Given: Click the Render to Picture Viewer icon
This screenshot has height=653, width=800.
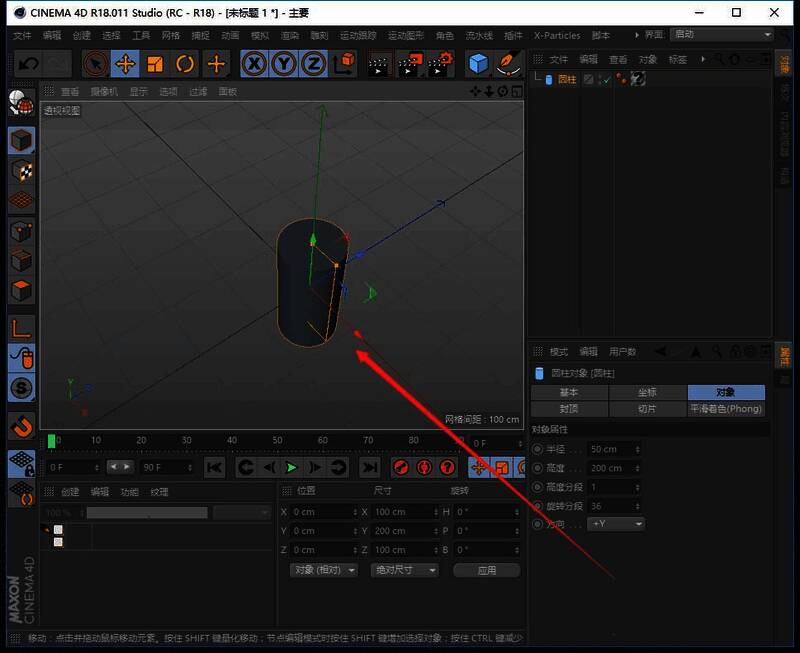Looking at the screenshot, I should (408, 64).
